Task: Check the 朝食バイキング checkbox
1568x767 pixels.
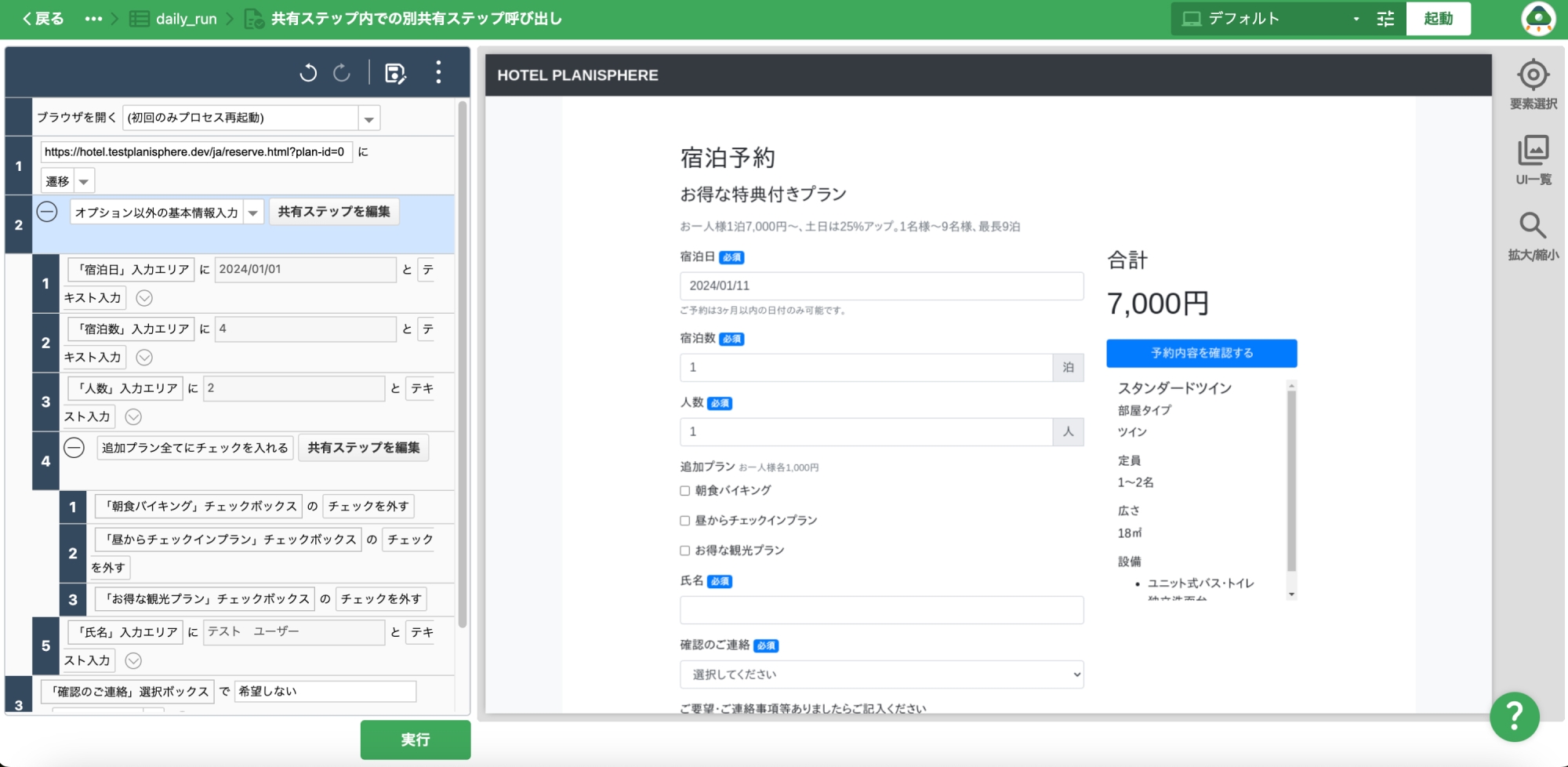Action: click(x=685, y=491)
